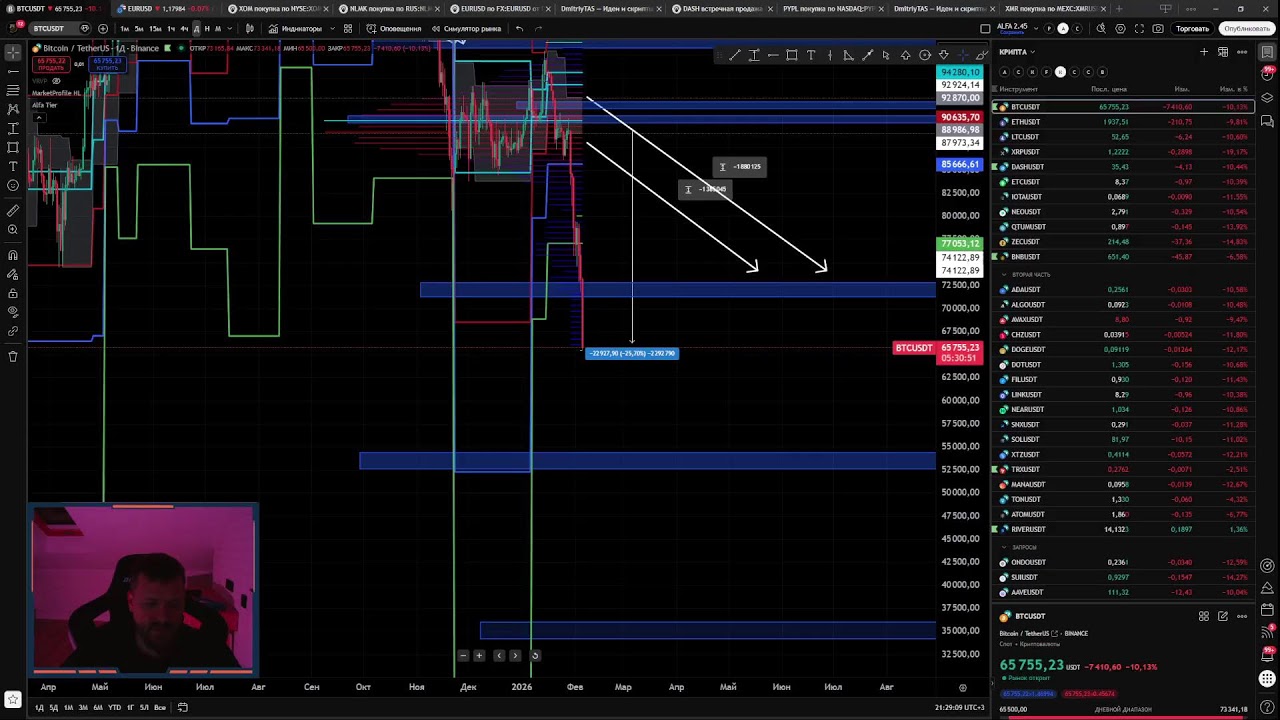Collapse the ВТОРАЯ ЧАСТЬ watchlist section
The width and height of the screenshot is (1280, 720).
tap(1004, 274)
